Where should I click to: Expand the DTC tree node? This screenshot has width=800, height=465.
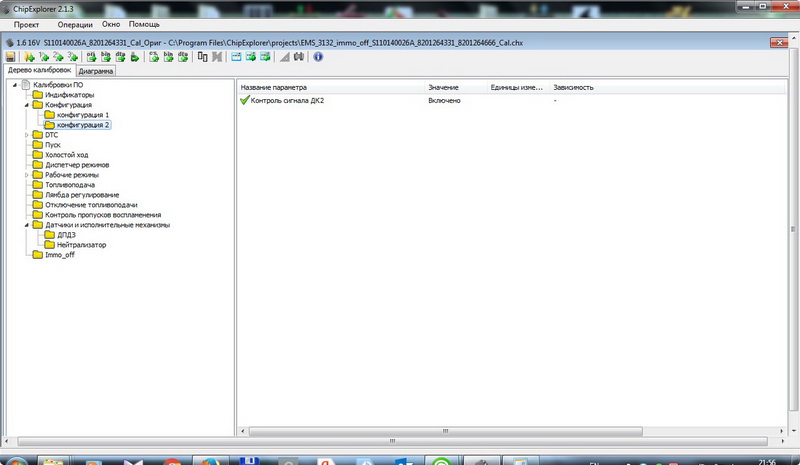pyautogui.click(x=26, y=134)
